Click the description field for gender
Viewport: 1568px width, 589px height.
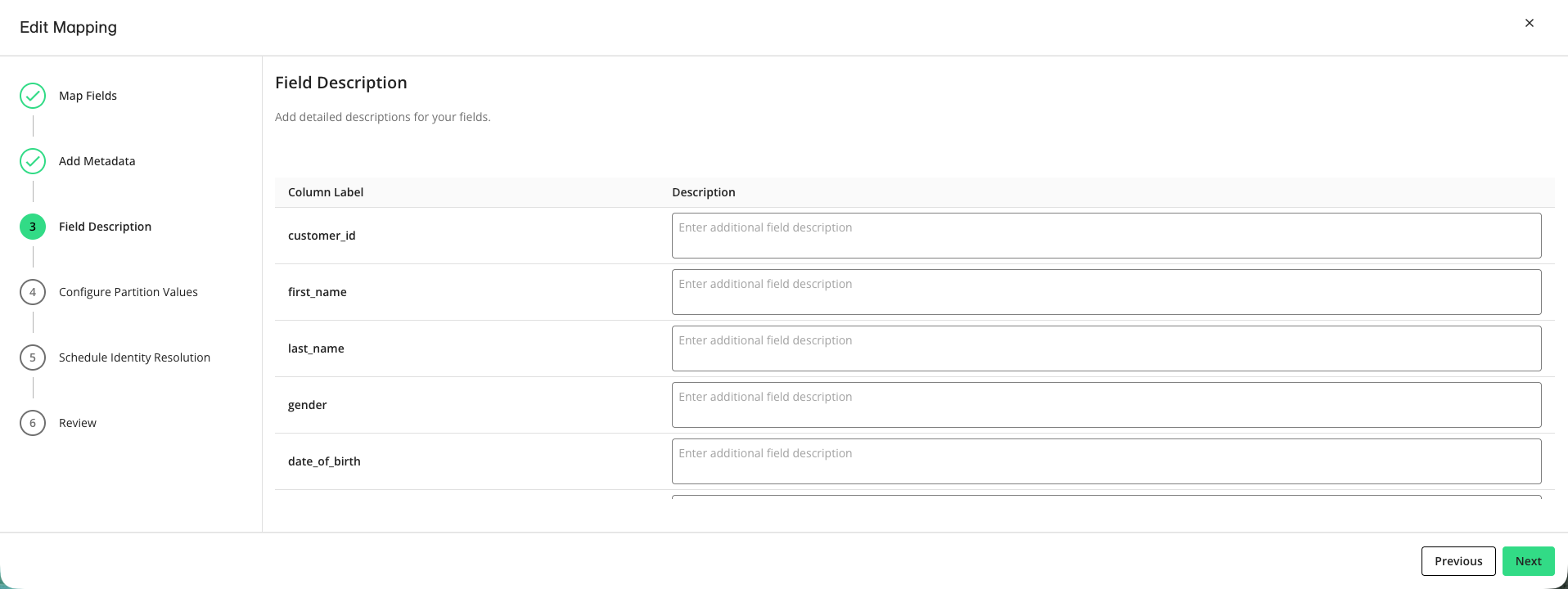click(1106, 405)
